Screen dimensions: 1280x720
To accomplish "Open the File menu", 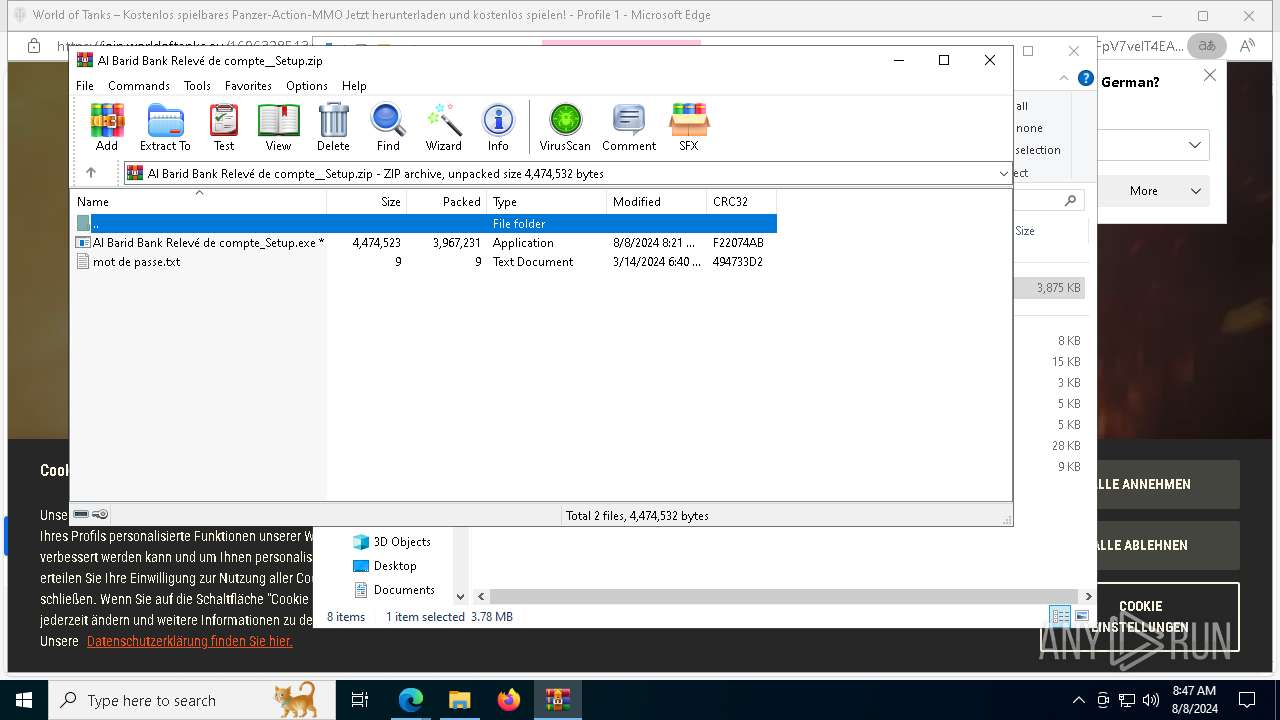I will [x=85, y=86].
